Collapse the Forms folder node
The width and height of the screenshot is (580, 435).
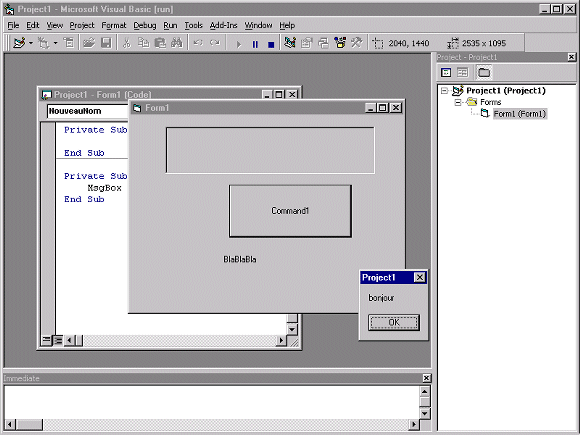pos(458,102)
